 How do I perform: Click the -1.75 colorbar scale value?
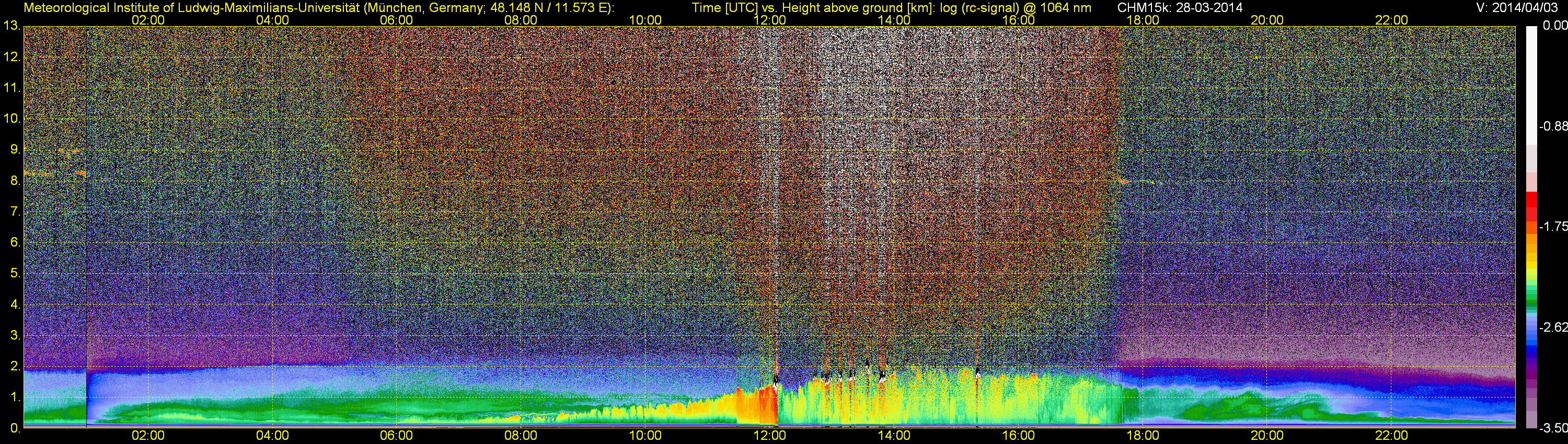click(x=1553, y=227)
